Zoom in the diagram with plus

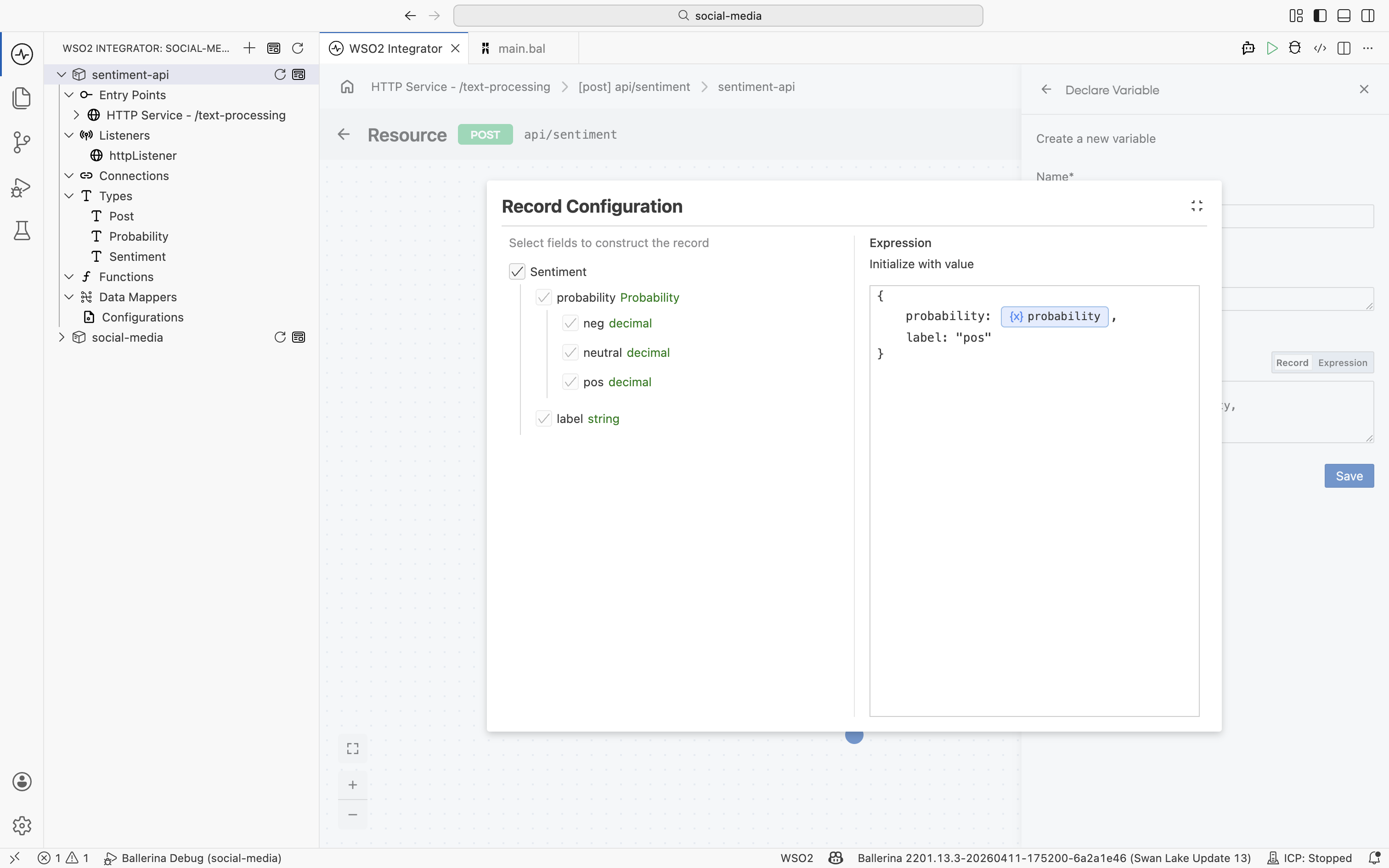pos(352,785)
